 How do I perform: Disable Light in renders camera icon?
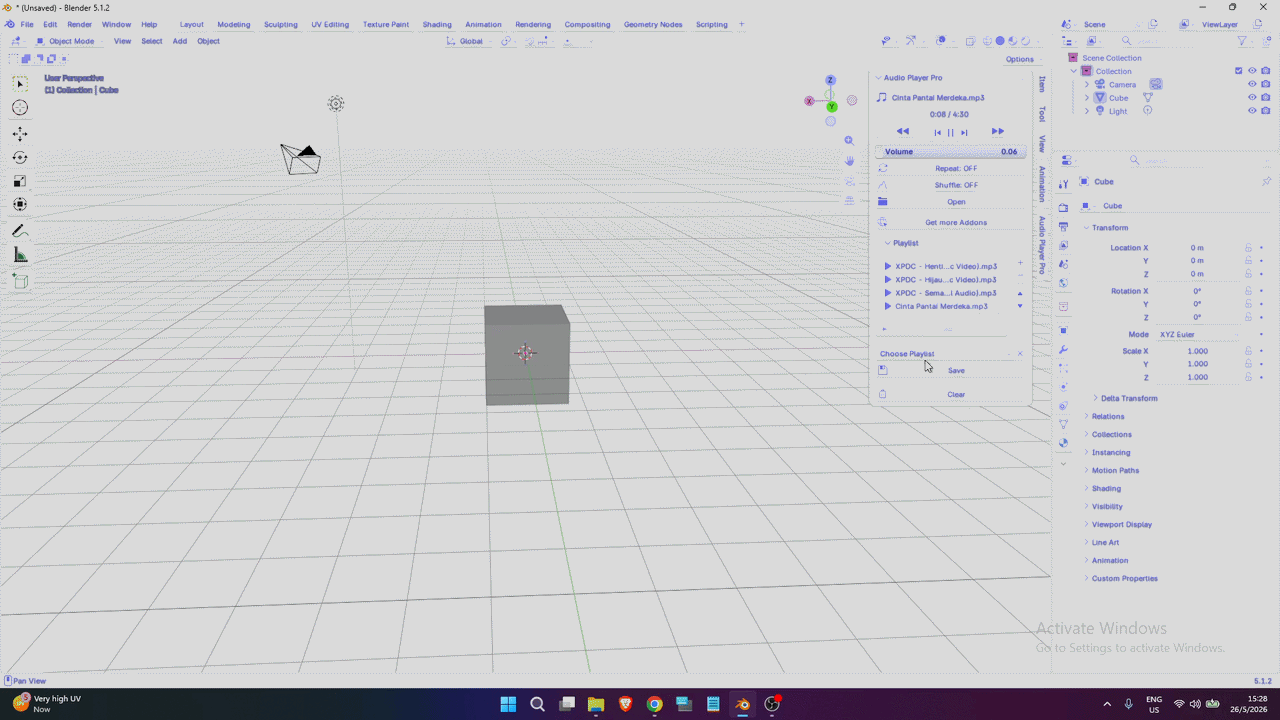[1266, 111]
